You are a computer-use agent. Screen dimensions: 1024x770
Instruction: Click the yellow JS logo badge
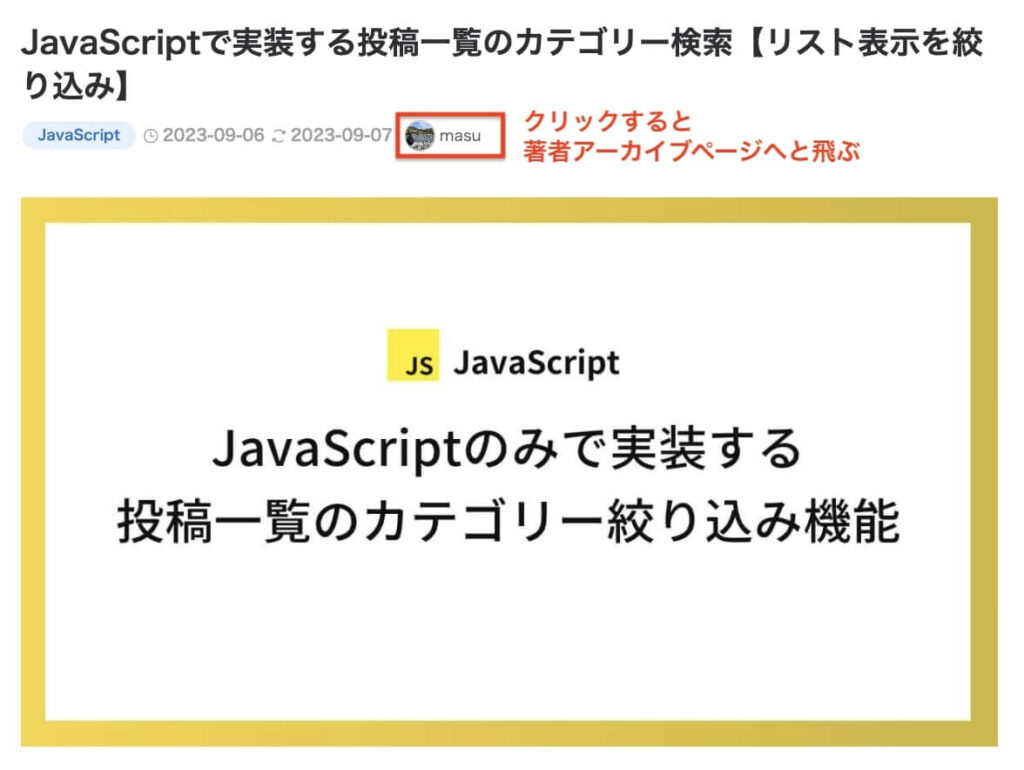click(x=413, y=355)
